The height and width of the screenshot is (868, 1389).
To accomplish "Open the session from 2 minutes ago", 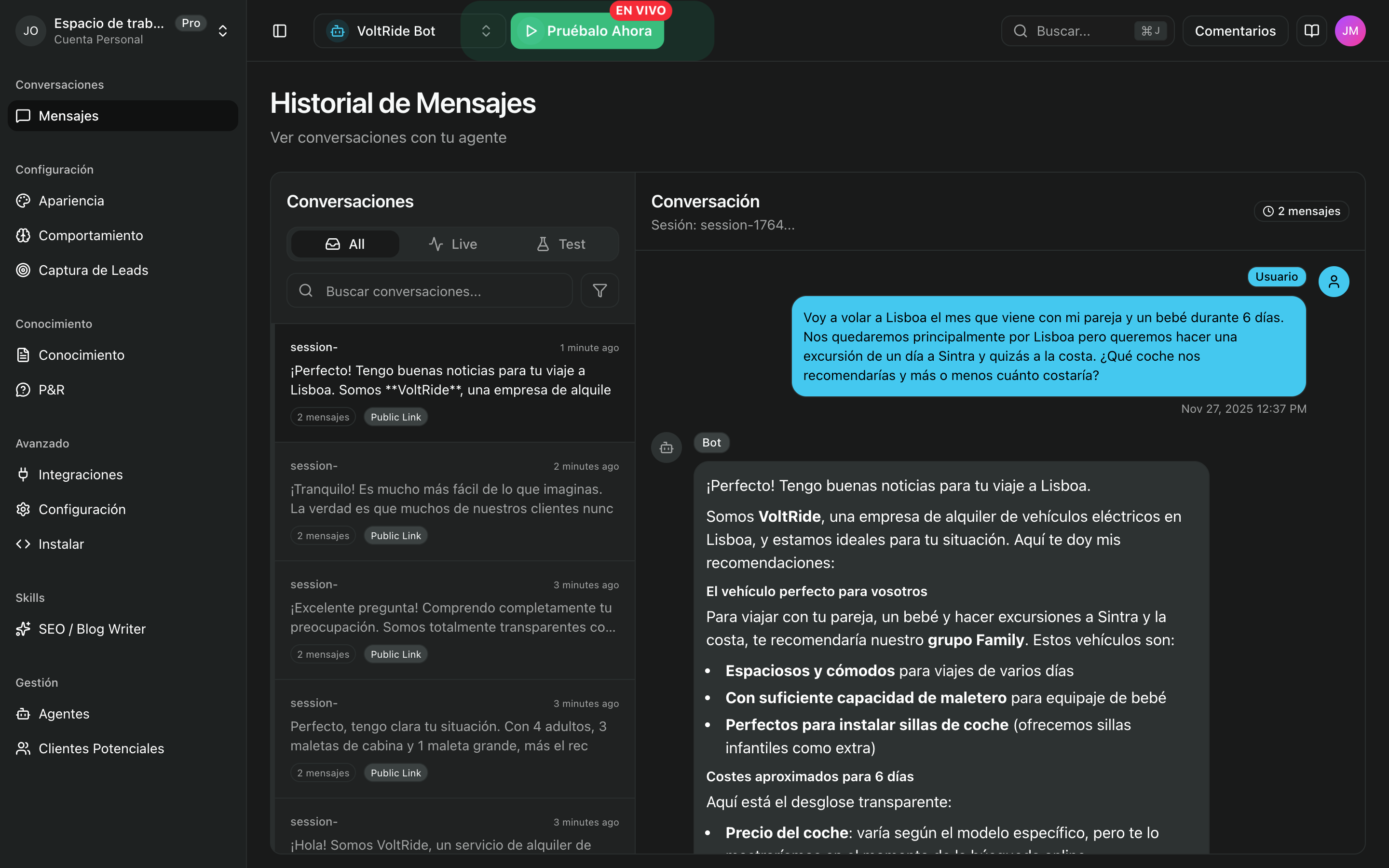I will coord(453,501).
